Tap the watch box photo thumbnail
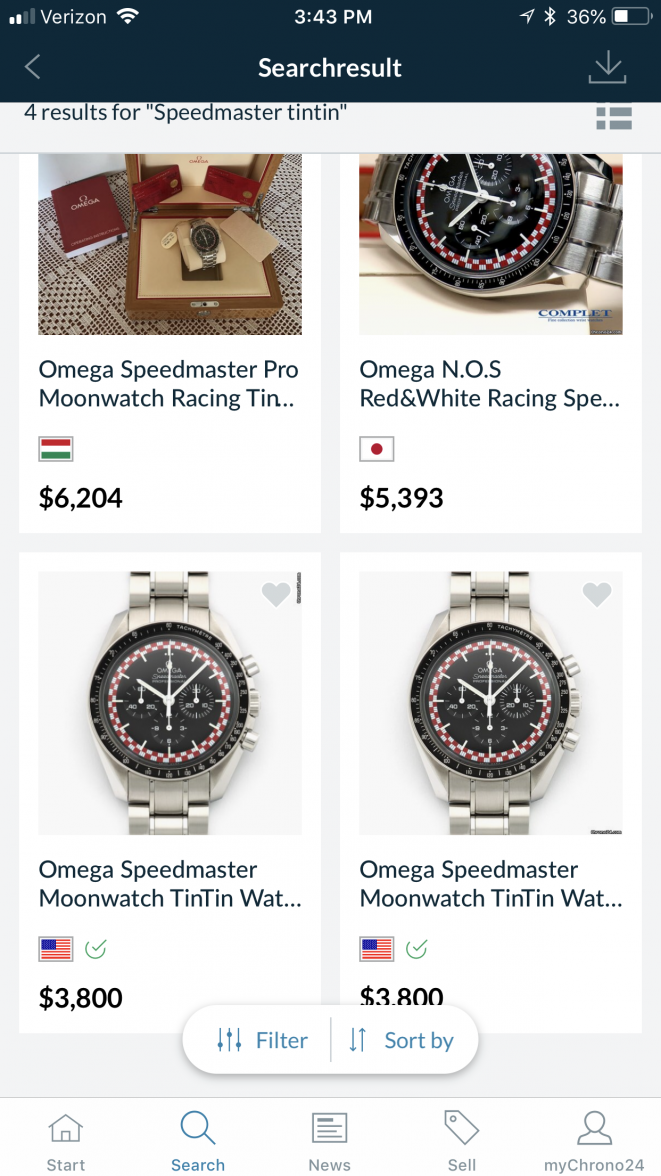Image resolution: width=661 pixels, height=1176 pixels. (x=170, y=244)
